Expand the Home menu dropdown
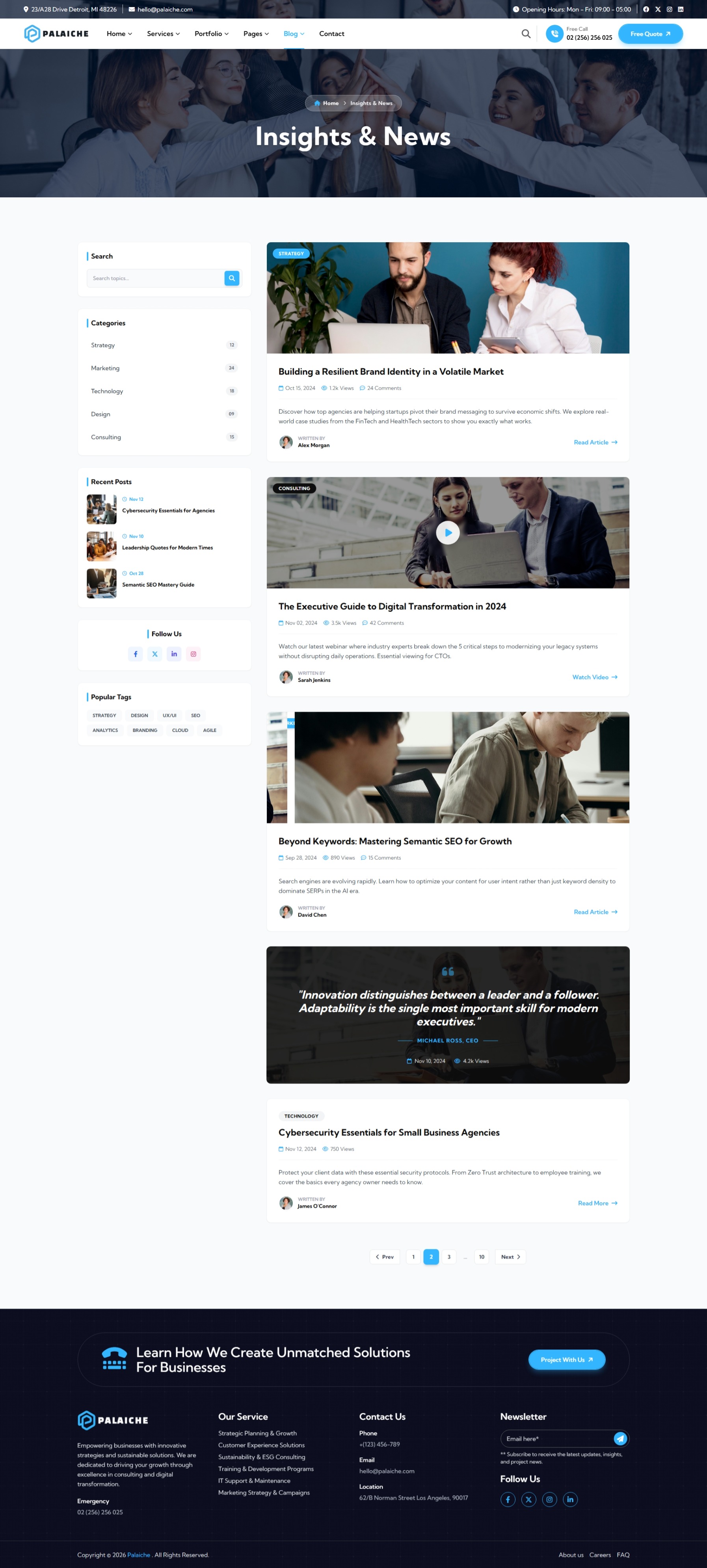Screen dimensions: 707x1568 (x=119, y=33)
